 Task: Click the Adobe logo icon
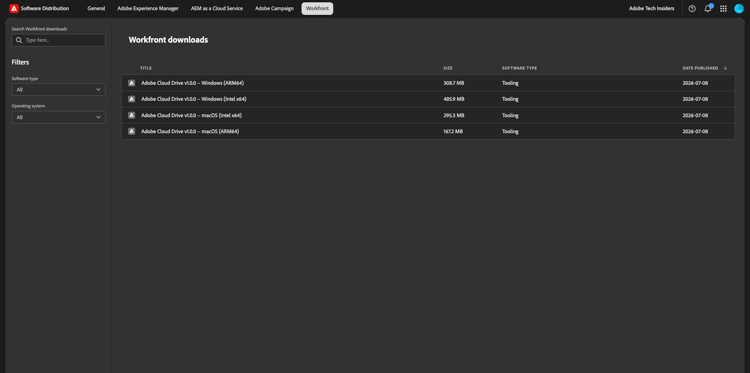click(x=14, y=9)
